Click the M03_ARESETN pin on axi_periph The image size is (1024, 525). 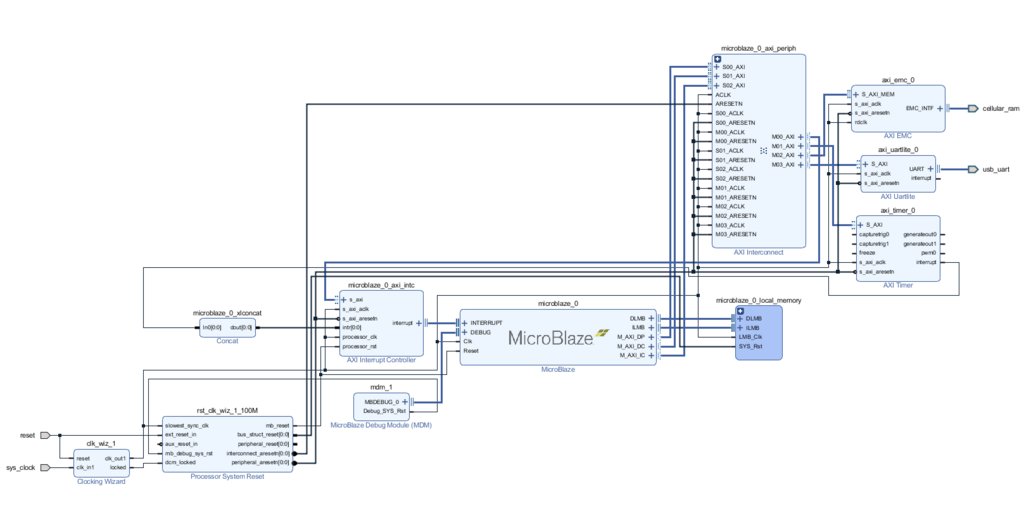(x=736, y=234)
